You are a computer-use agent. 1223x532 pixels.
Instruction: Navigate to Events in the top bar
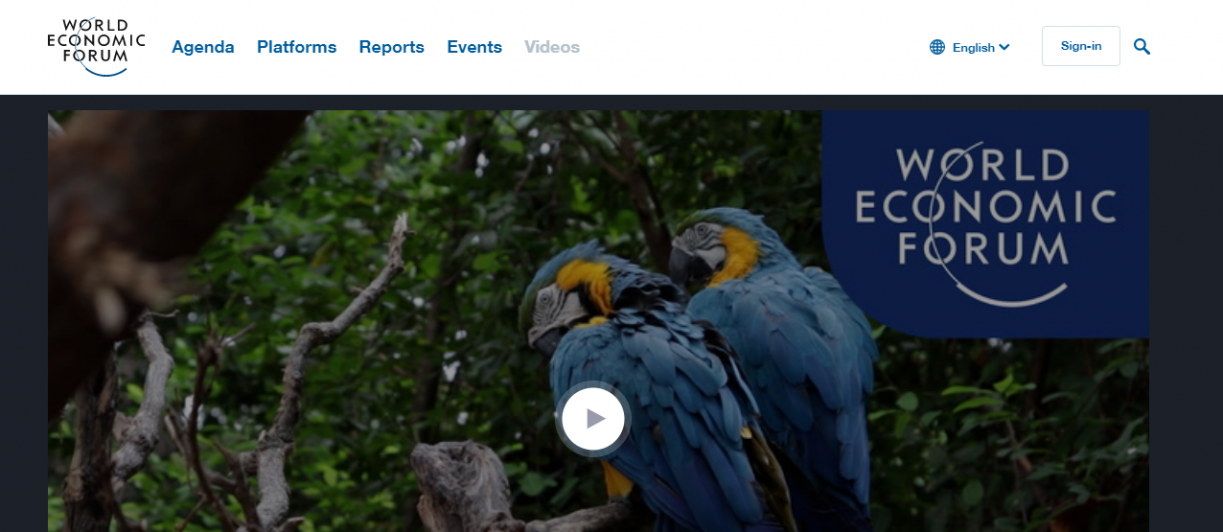[474, 47]
